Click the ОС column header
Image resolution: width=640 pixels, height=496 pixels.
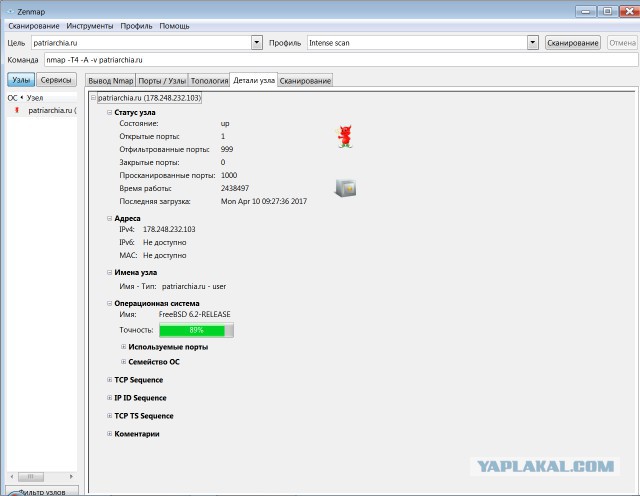pyautogui.click(x=13, y=98)
